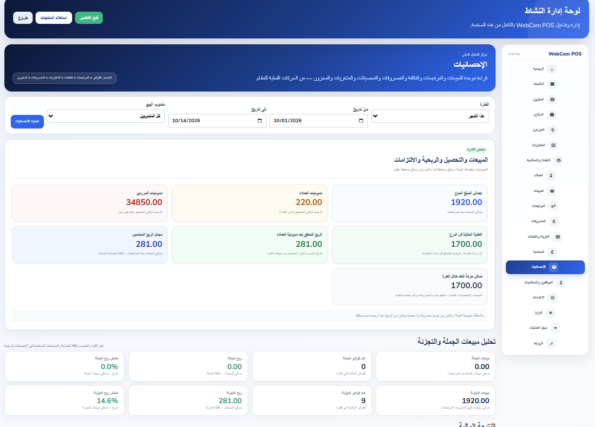This screenshot has height=427, width=595.
Task: Open the suppliers (الموردين) sidebar icon
Action: pyautogui.click(x=552, y=130)
